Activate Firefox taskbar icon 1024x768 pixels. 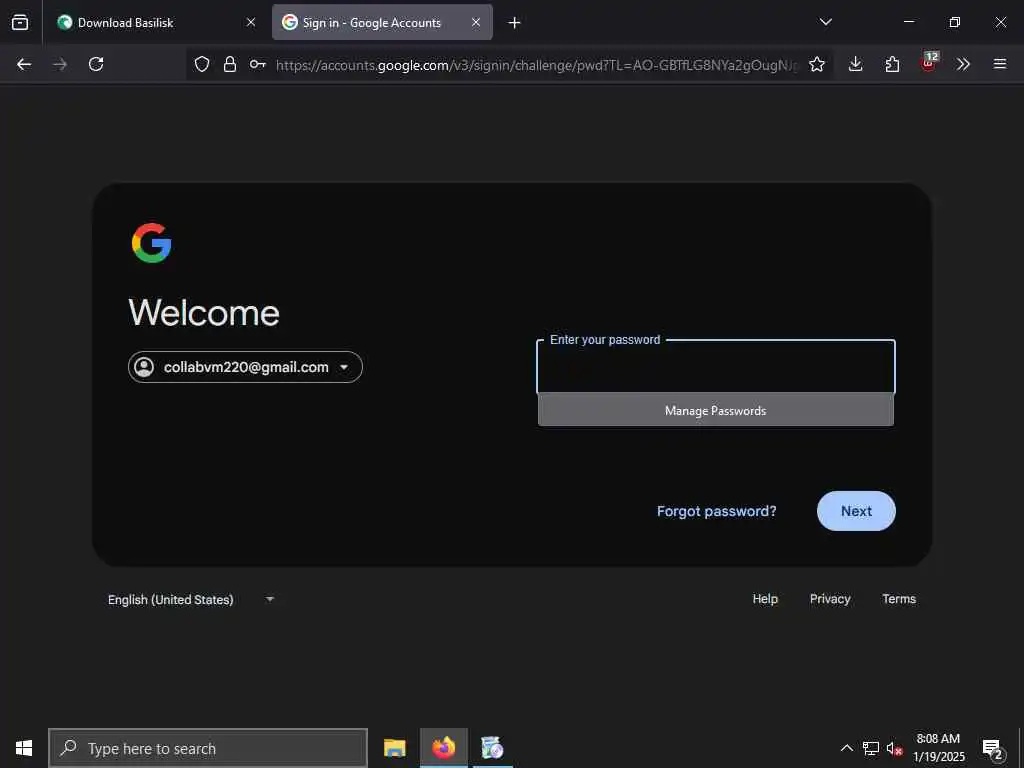[x=443, y=748]
